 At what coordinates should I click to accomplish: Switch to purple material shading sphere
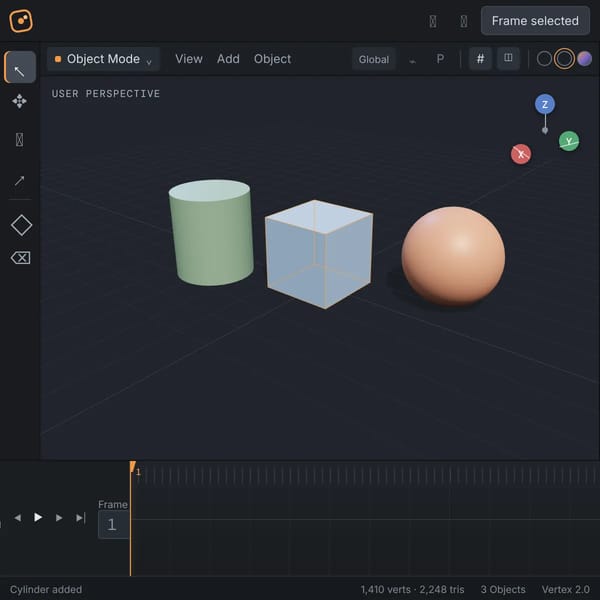pyautogui.click(x=584, y=59)
